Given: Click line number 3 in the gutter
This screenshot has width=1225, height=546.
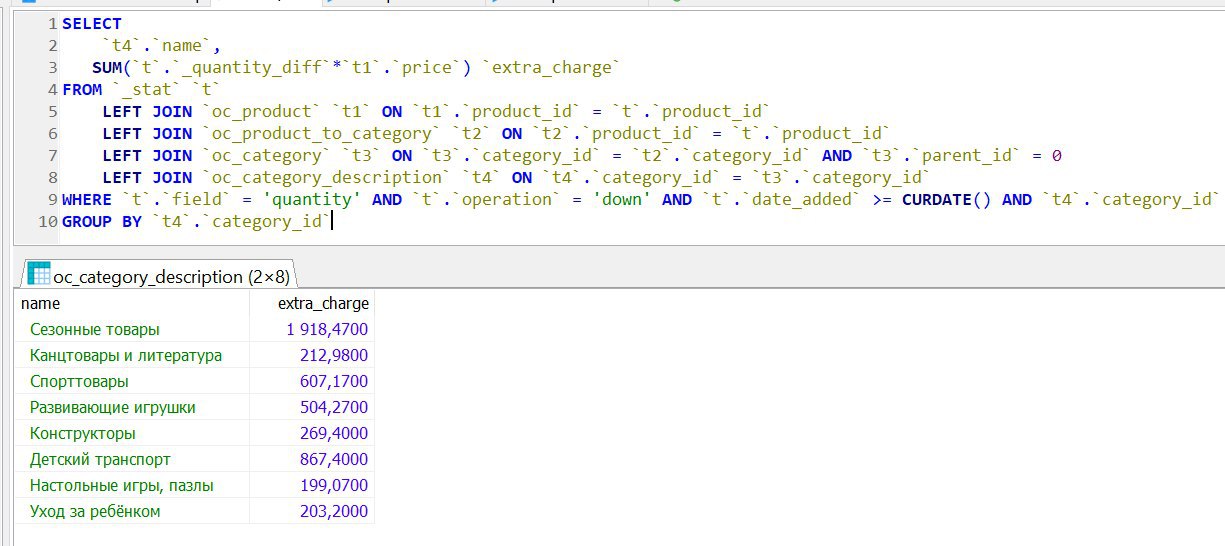Looking at the screenshot, I should 52,67.
